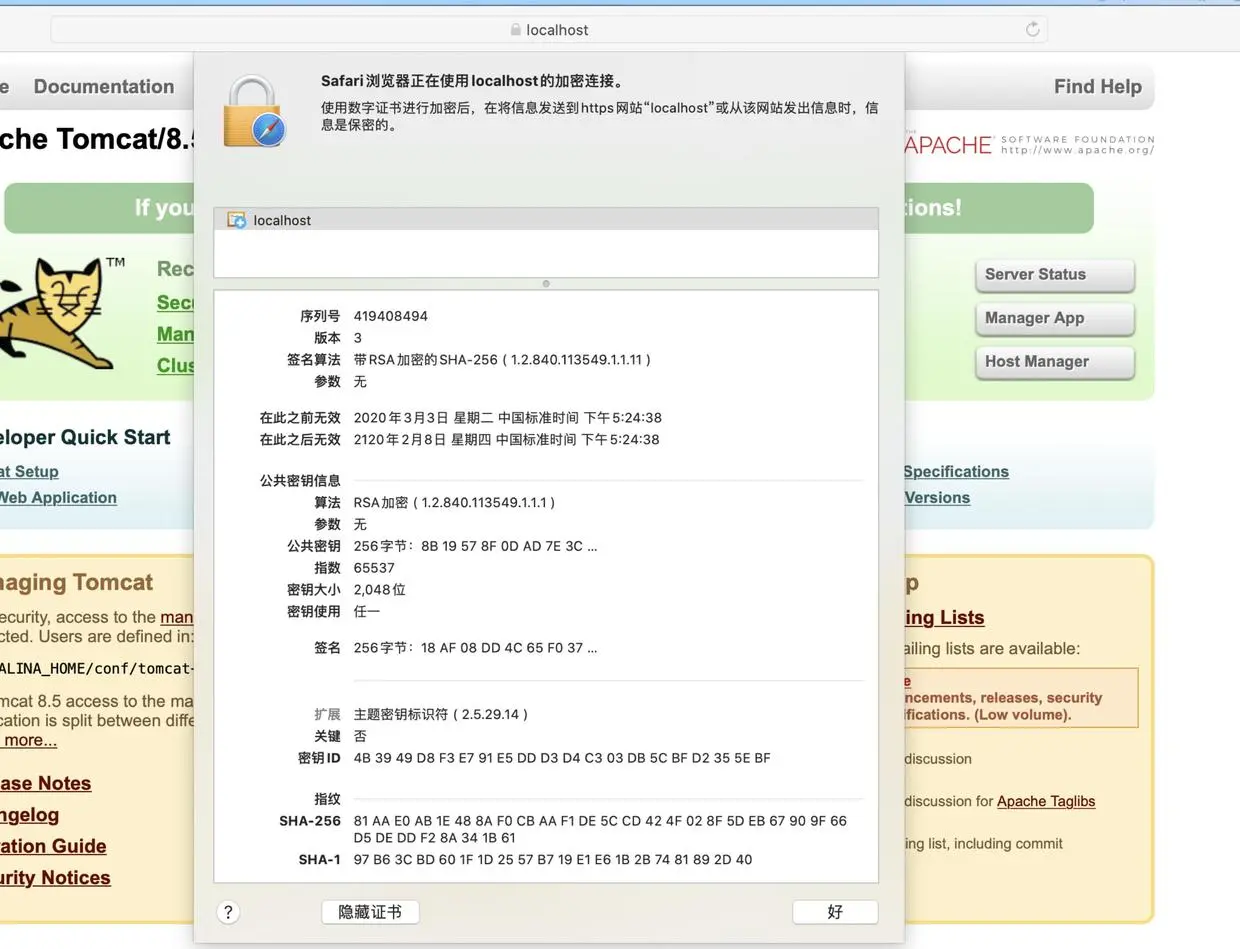Open the Security Notices link
This screenshot has width=1240, height=949.
55,878
